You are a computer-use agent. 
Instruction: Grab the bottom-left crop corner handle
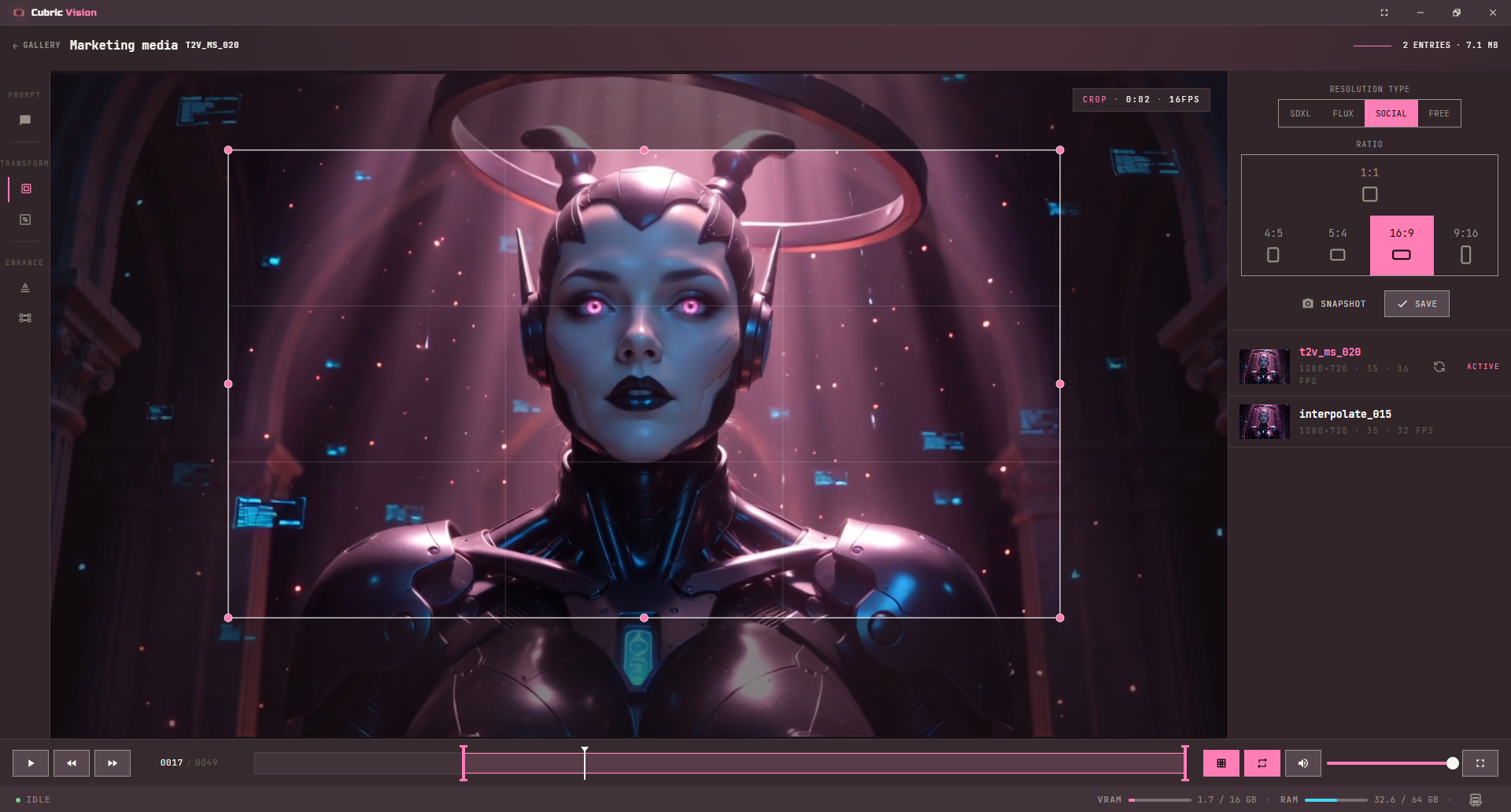click(228, 618)
